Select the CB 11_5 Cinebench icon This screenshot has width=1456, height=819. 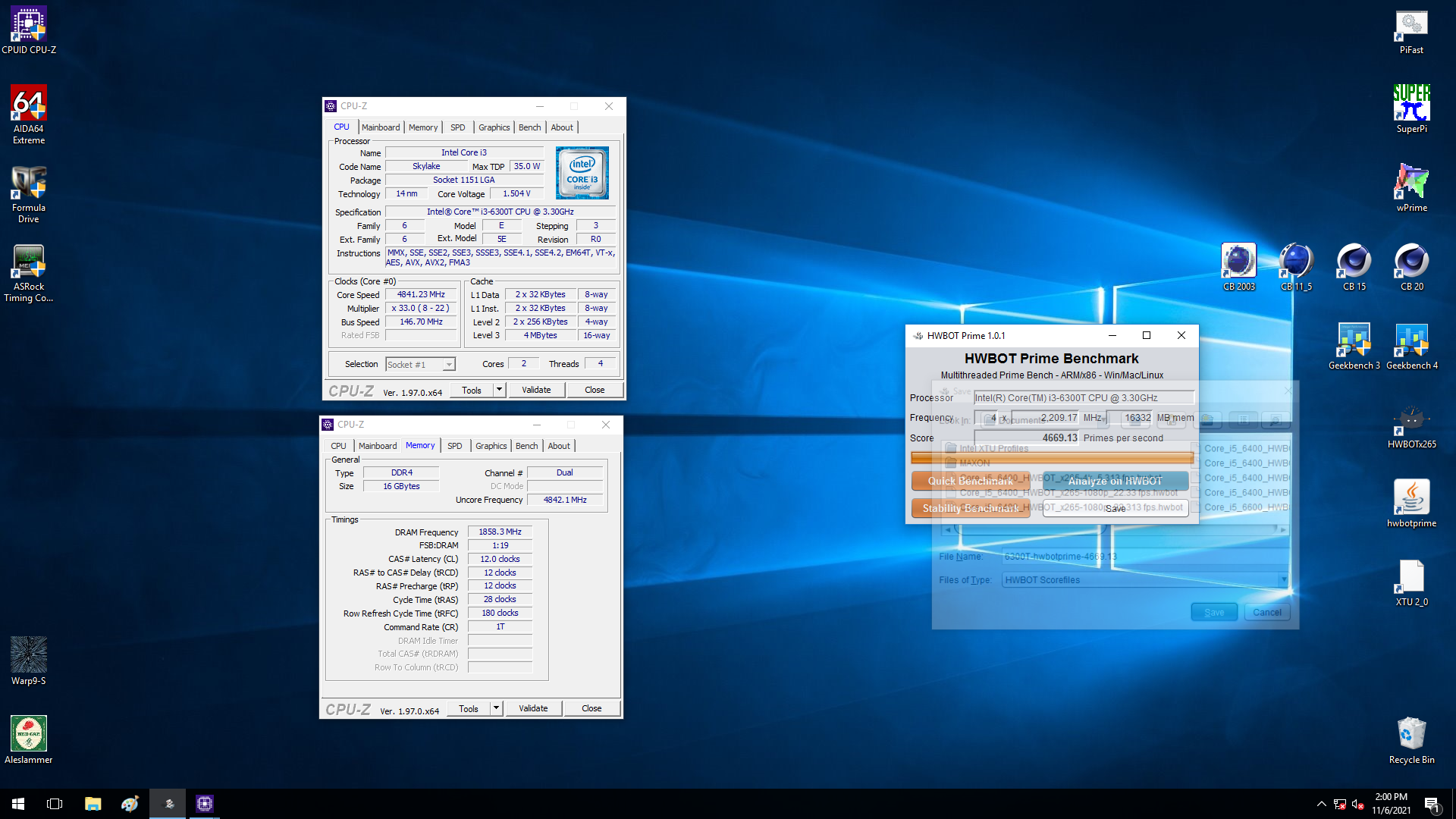(1296, 267)
